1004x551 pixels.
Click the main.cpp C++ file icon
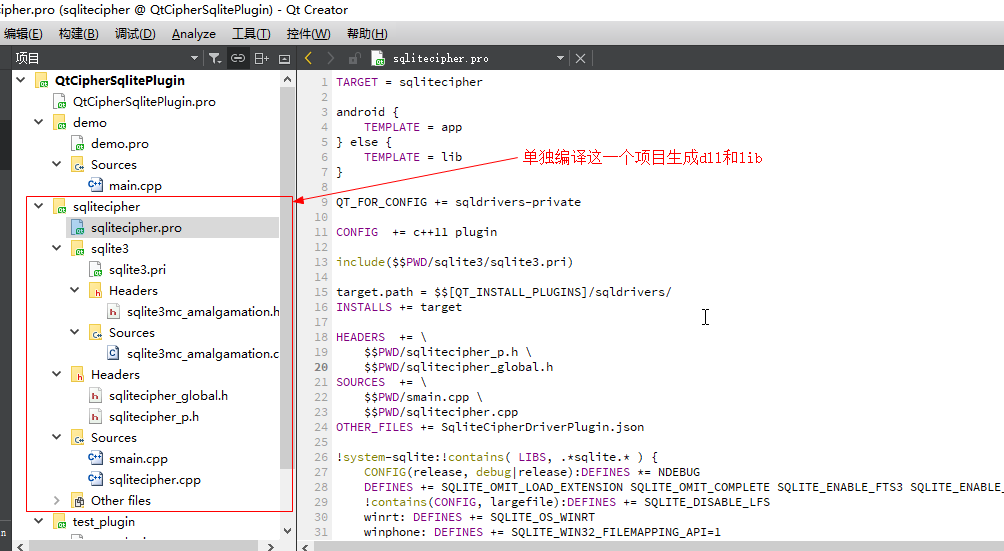pos(95,186)
